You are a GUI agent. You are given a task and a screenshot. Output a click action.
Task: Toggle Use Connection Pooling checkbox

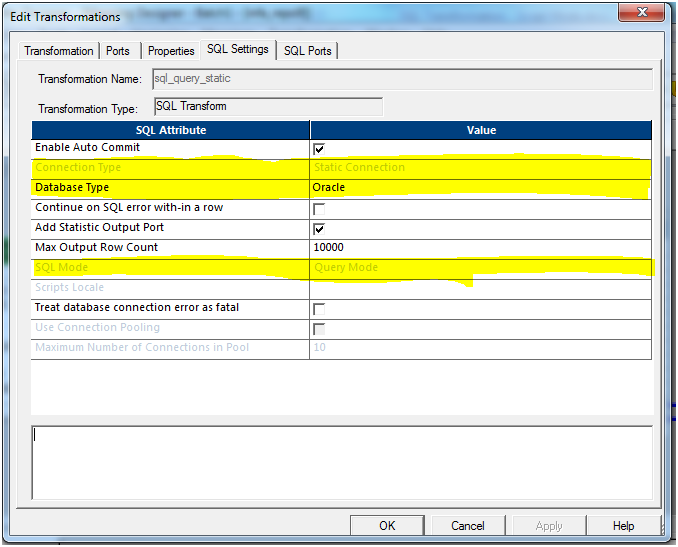(319, 329)
